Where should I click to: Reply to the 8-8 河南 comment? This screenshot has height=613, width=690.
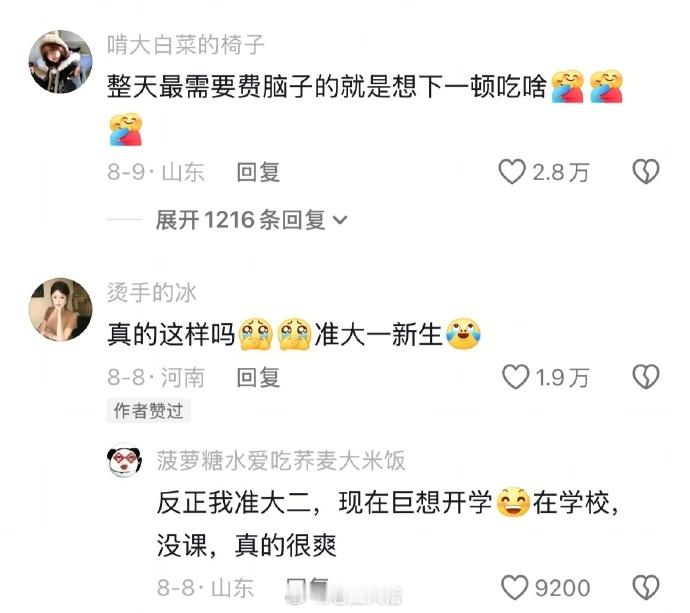click(258, 377)
